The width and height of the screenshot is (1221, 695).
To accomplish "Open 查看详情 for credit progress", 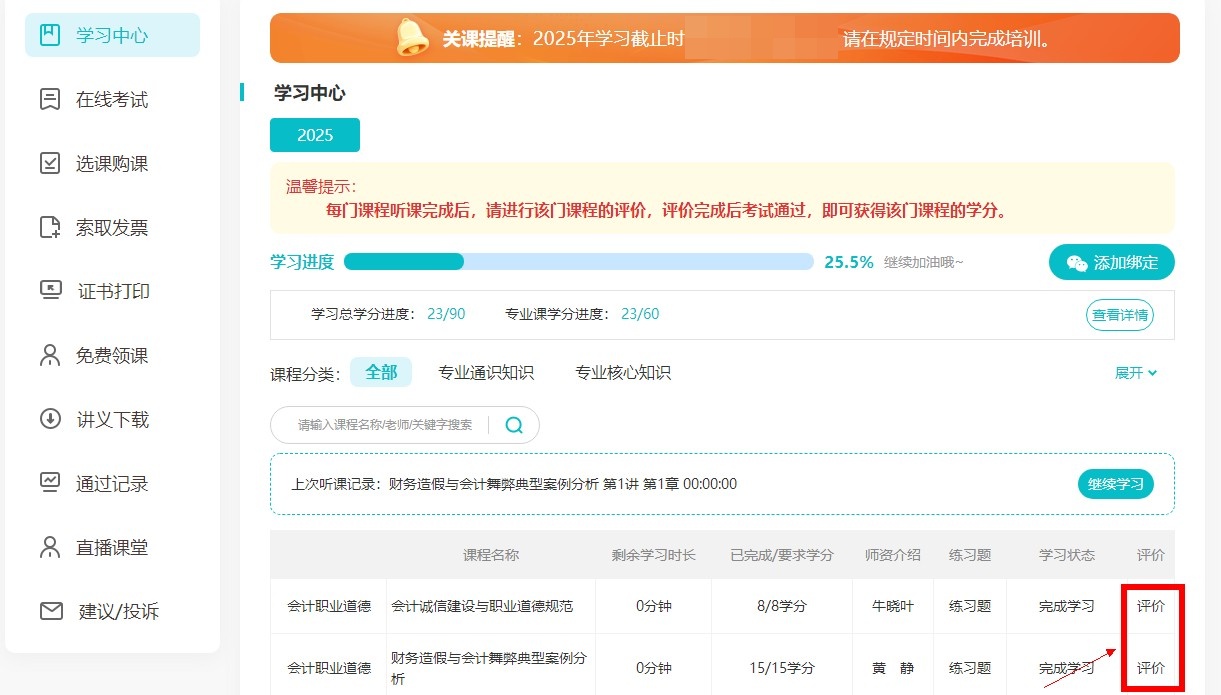I will pos(1118,314).
